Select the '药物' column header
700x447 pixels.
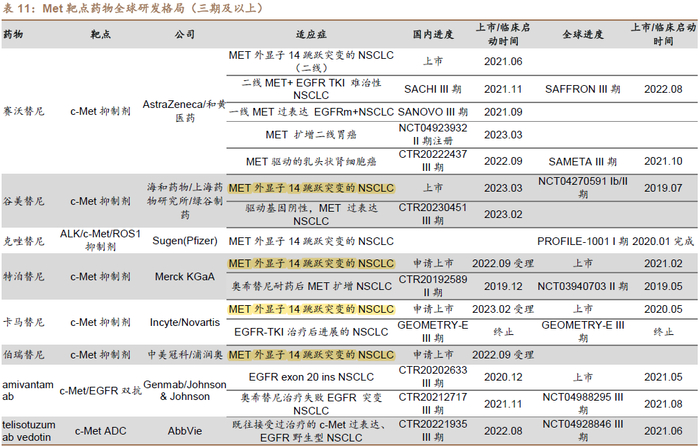pyautogui.click(x=13, y=34)
